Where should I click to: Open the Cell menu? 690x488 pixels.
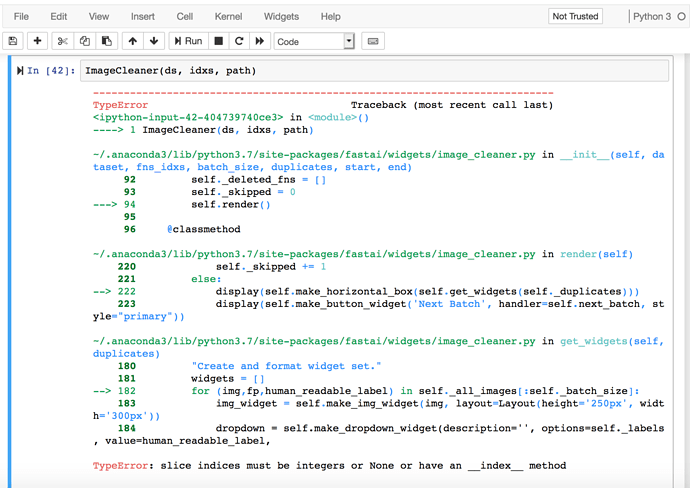[x=185, y=16]
